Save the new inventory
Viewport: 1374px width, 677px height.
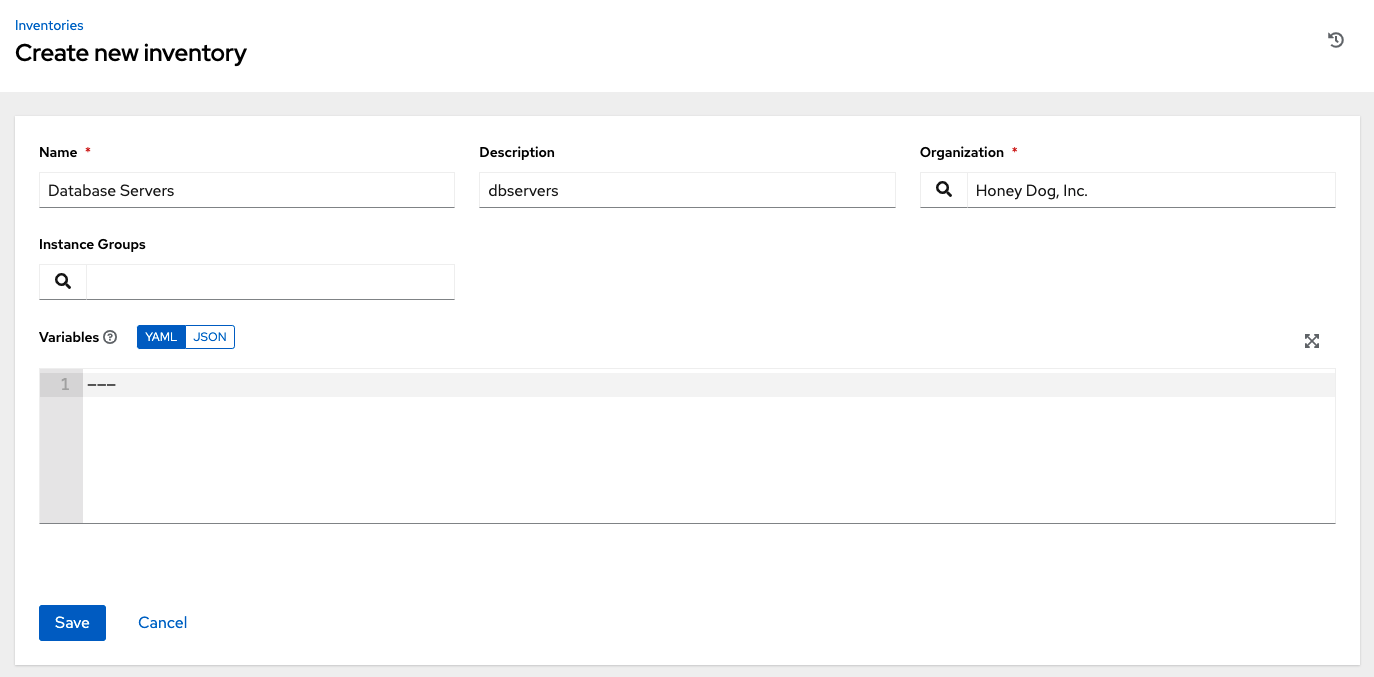pyautogui.click(x=72, y=622)
